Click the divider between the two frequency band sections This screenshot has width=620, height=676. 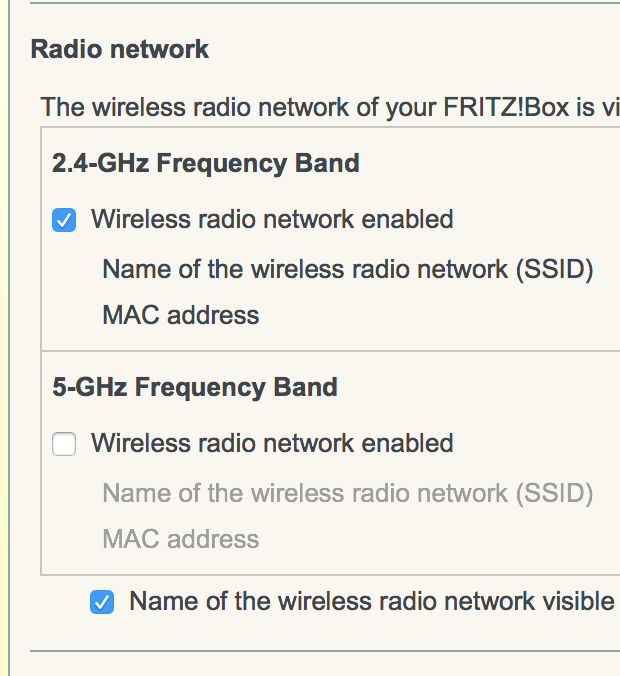330,351
